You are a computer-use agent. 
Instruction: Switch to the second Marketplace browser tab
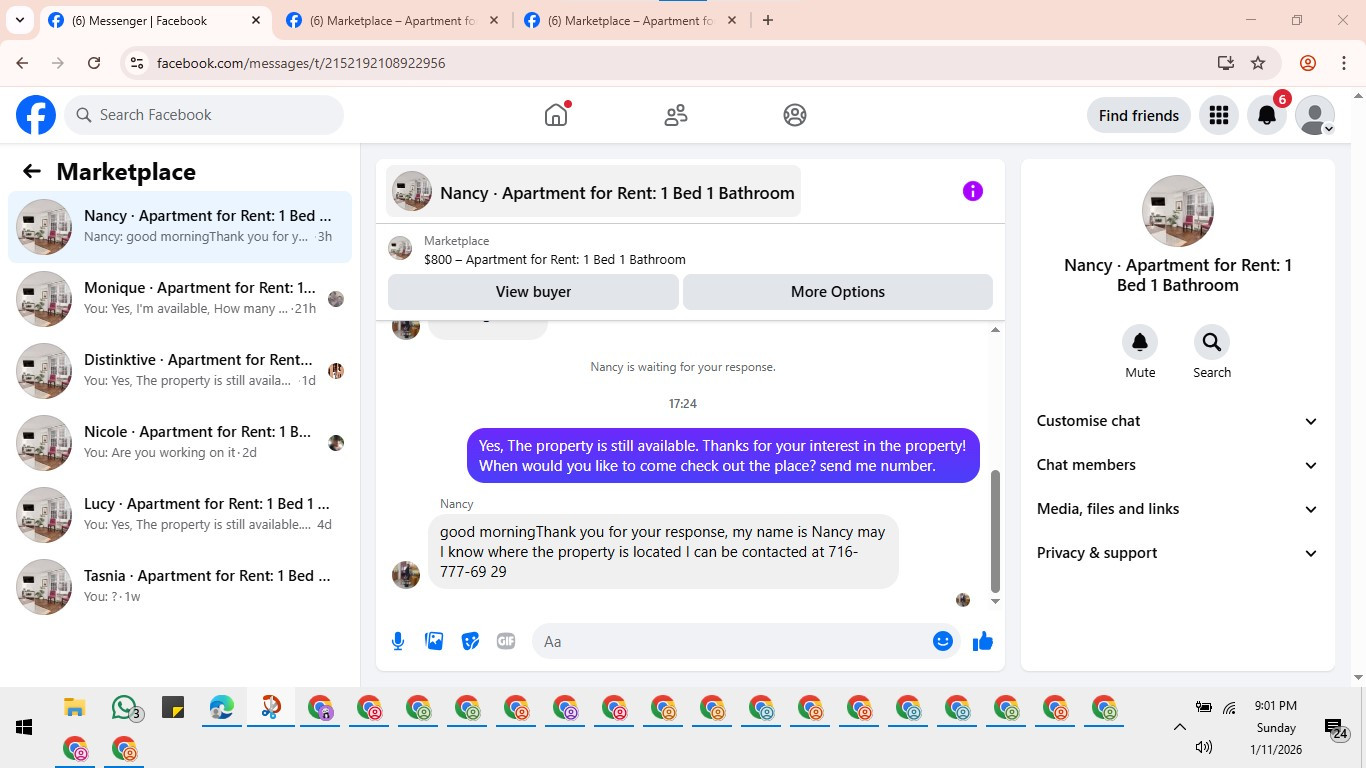(x=393, y=20)
